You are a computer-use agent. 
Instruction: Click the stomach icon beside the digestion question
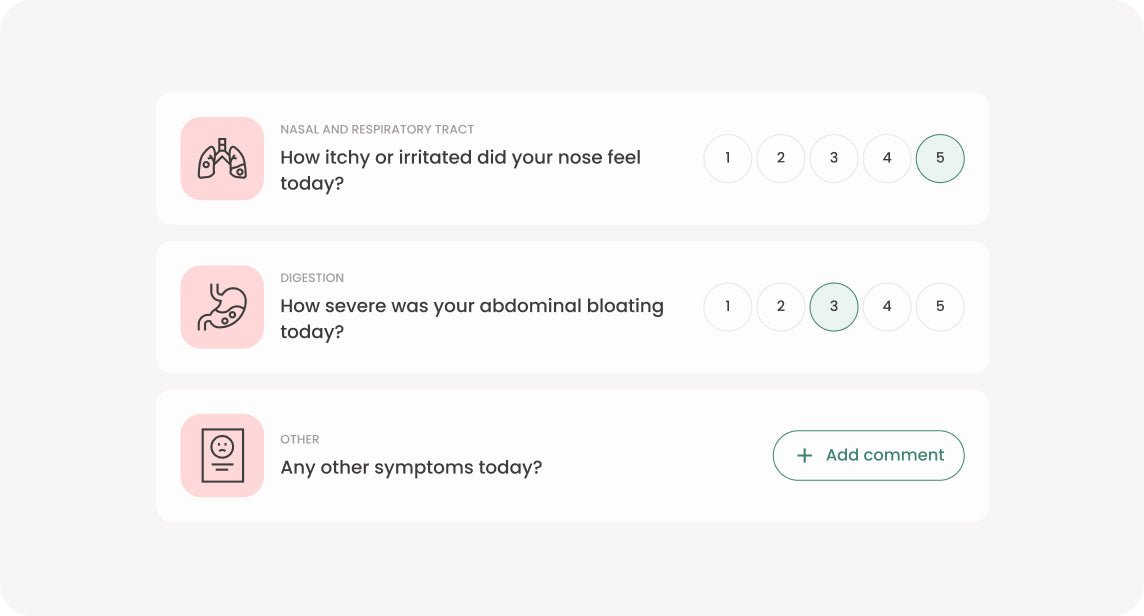[222, 307]
